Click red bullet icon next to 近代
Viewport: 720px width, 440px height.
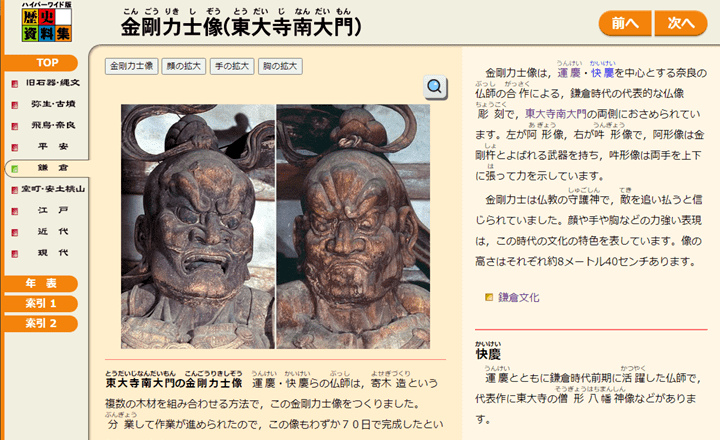tap(15, 232)
